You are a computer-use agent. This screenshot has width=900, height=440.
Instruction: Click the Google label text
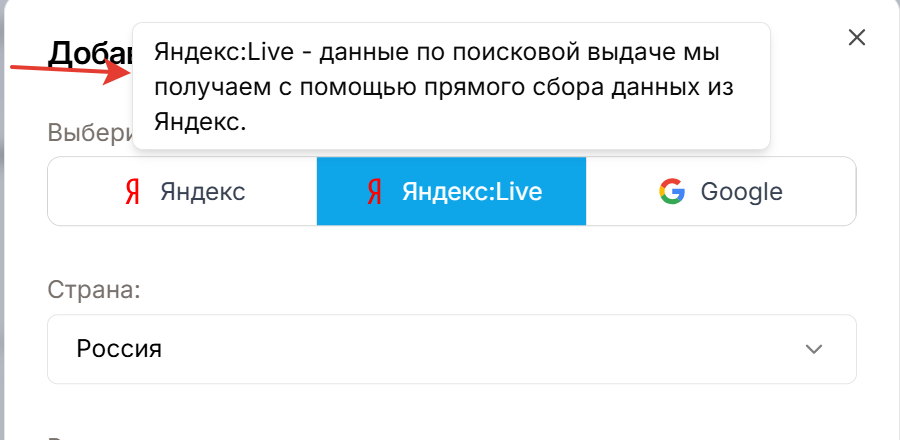[x=742, y=192]
